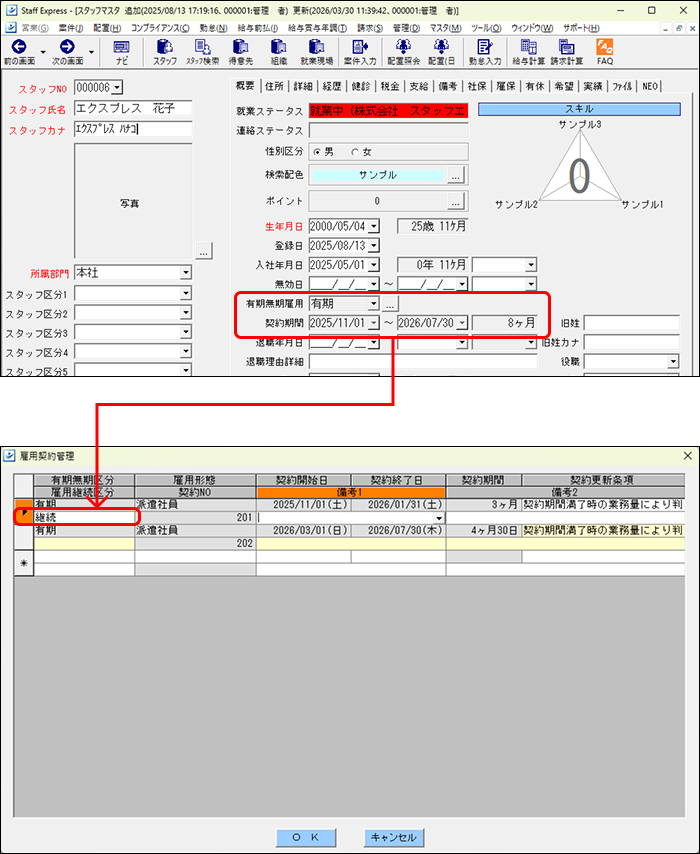
Task: Open the 有期無期雇用 dropdown list
Action: click(373, 303)
